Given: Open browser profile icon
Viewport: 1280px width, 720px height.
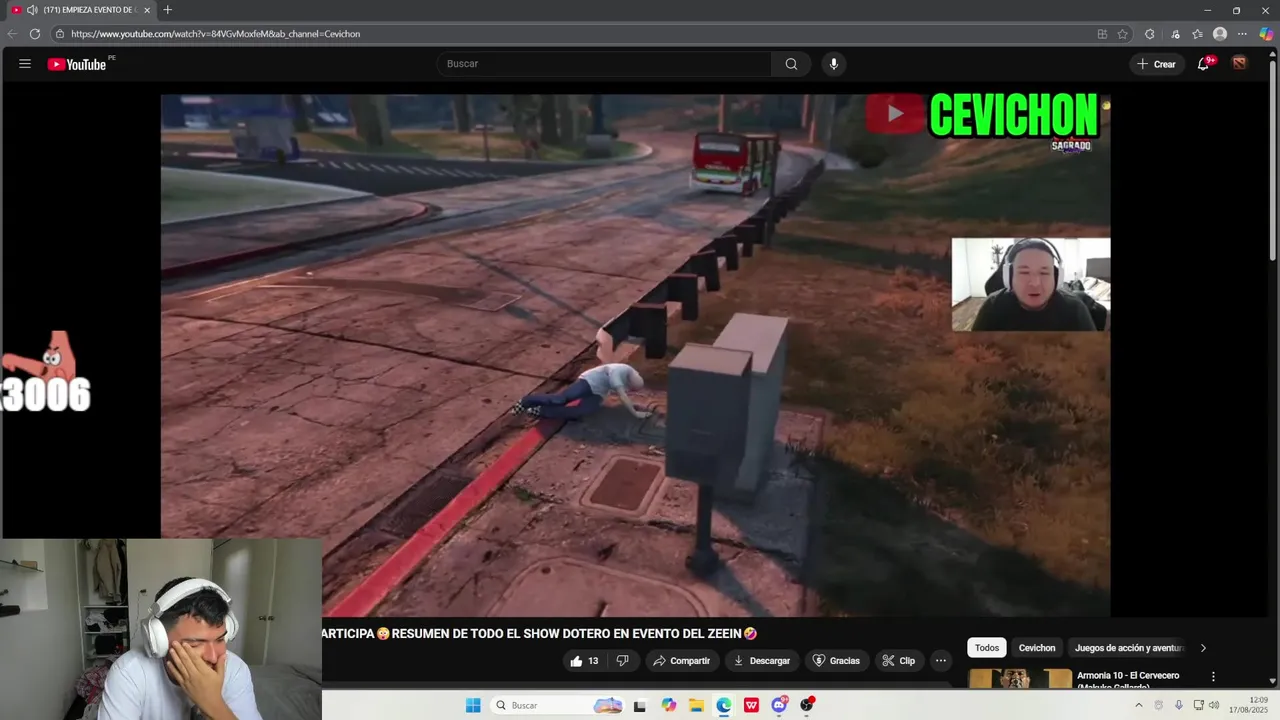Looking at the screenshot, I should pos(1220,34).
